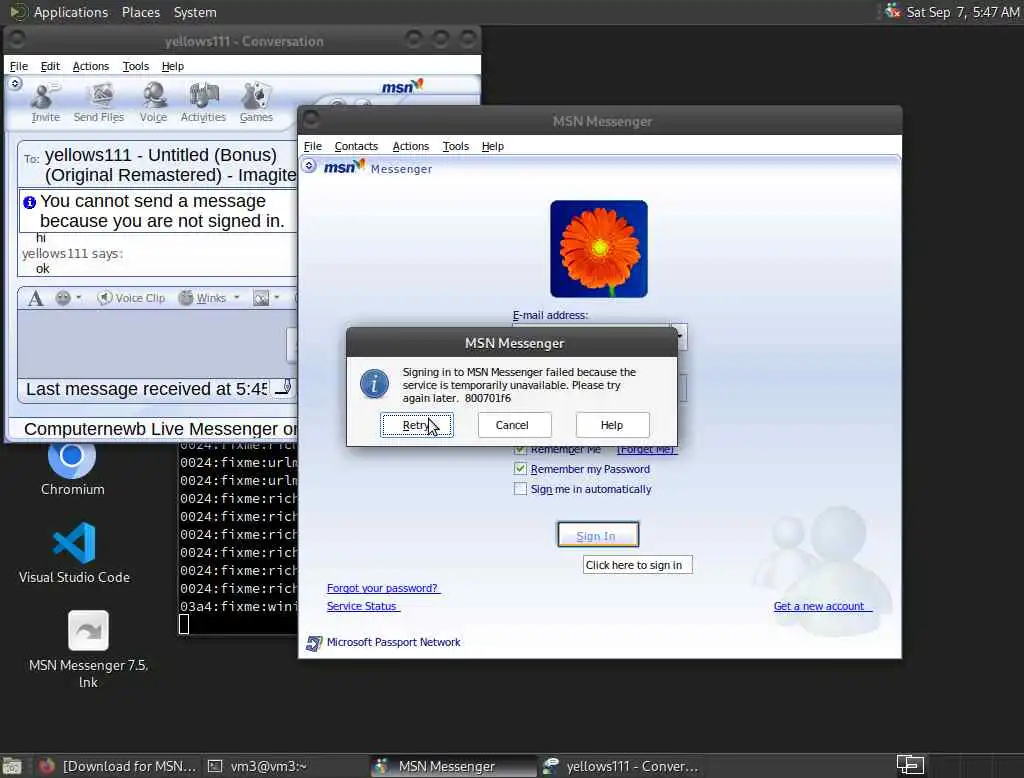Viewport: 1024px width, 778px height.
Task: Open Actions menu in conversation window
Action: 91,66
